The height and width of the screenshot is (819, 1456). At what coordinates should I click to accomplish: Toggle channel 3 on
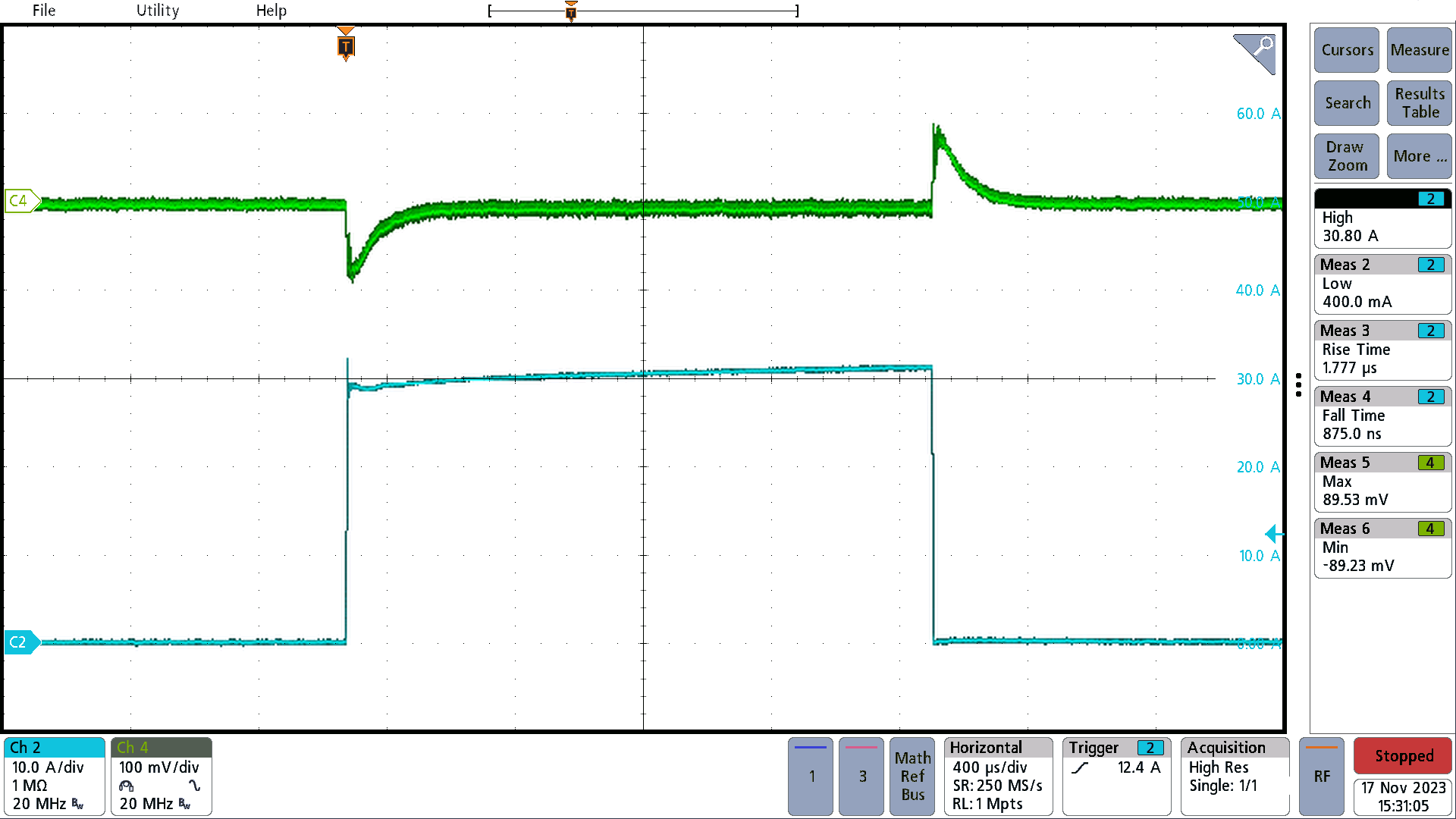pos(861,776)
